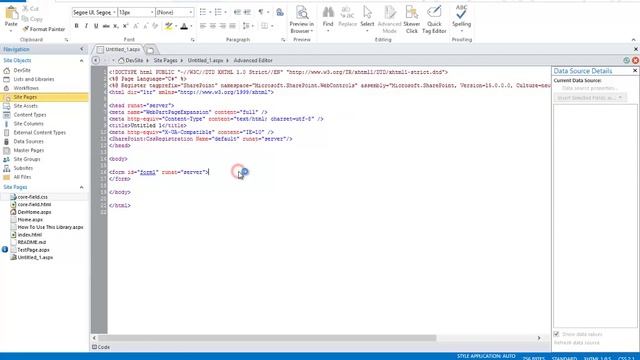Screen dimensions: 640x360
Task: Toggle strikethrough formatting
Action: pos(106,26)
